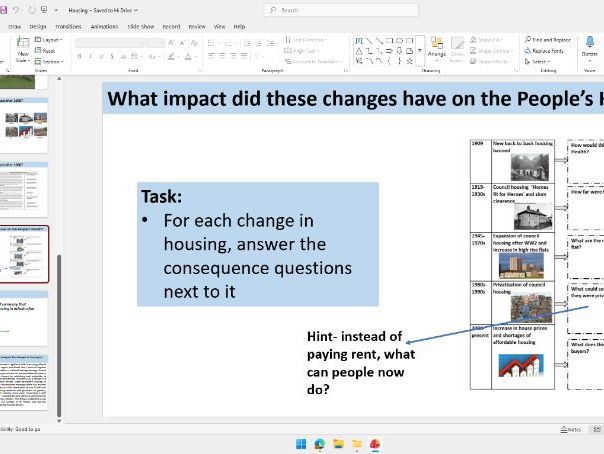The image size is (604, 454).
Task: Expand the Layout dropdown
Action: 51,40
